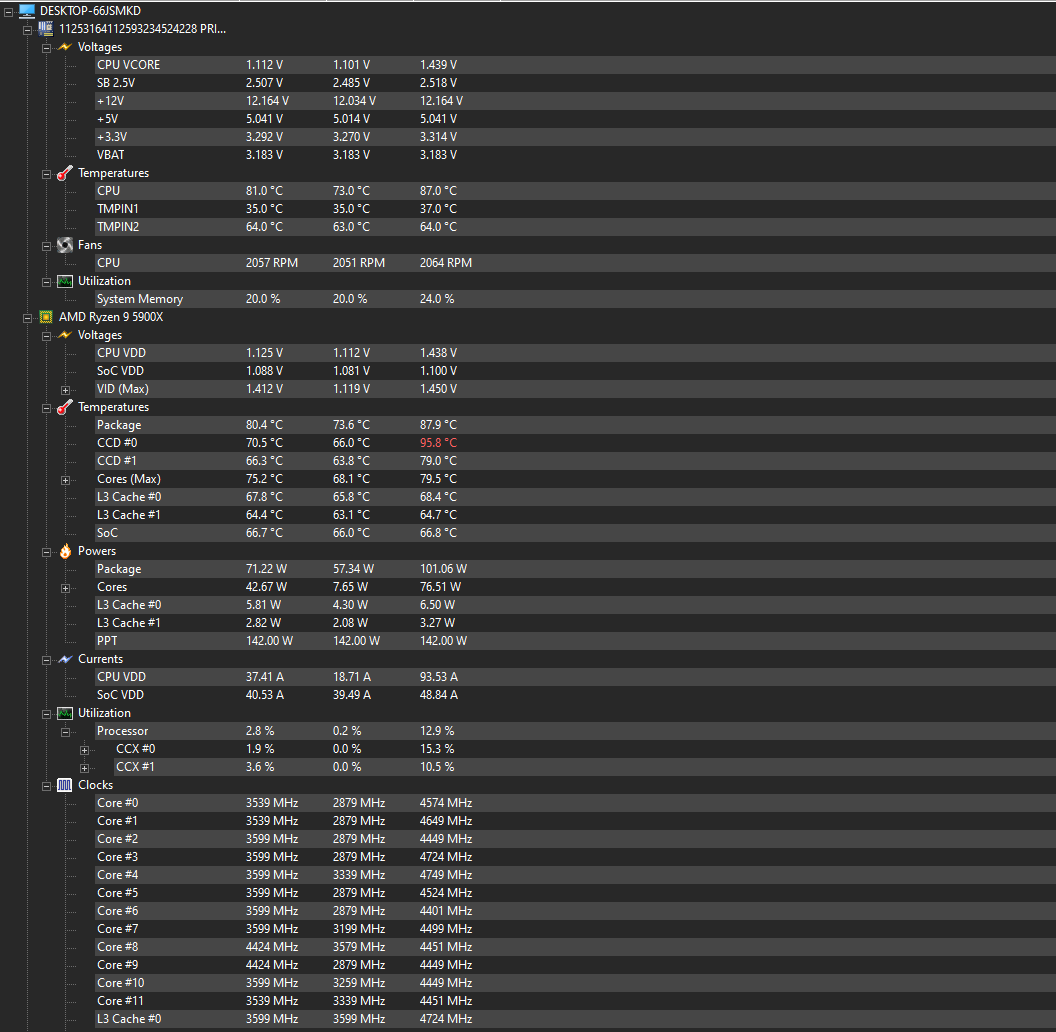
Task: Select the System Memory row label
Action: pos(140,299)
